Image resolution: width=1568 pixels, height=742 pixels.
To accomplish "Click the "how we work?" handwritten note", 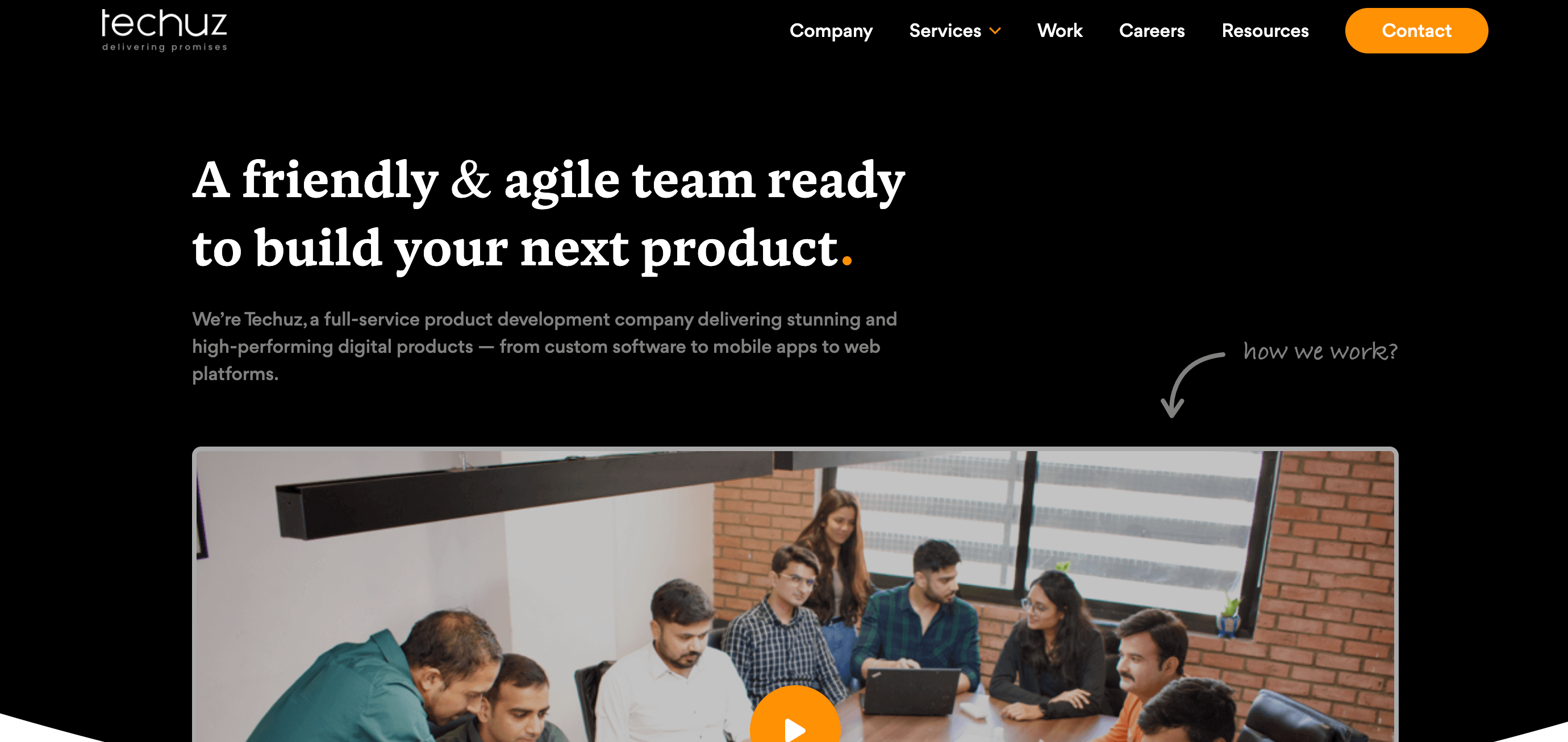I will point(1320,351).
